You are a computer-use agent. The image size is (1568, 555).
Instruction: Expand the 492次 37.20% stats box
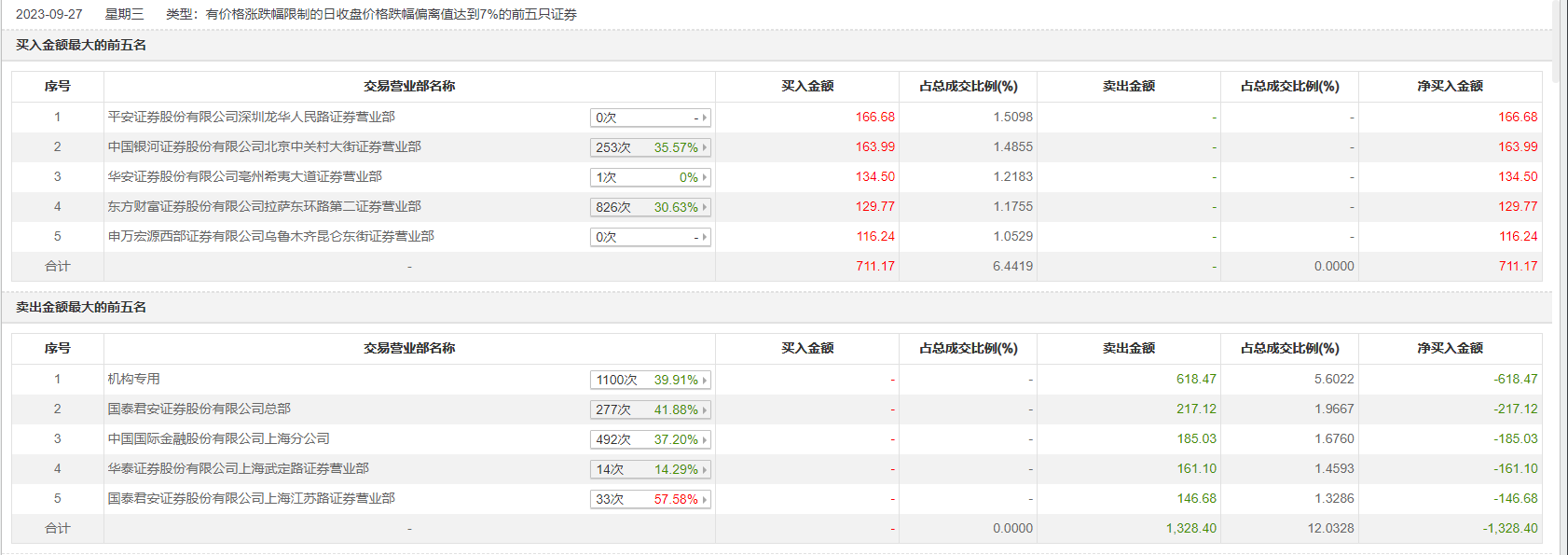[x=651, y=439]
